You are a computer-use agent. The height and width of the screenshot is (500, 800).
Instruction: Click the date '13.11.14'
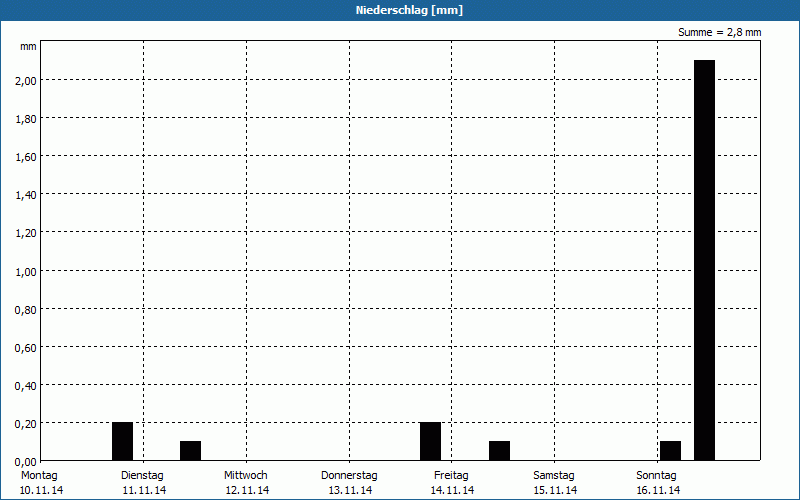(x=350, y=490)
